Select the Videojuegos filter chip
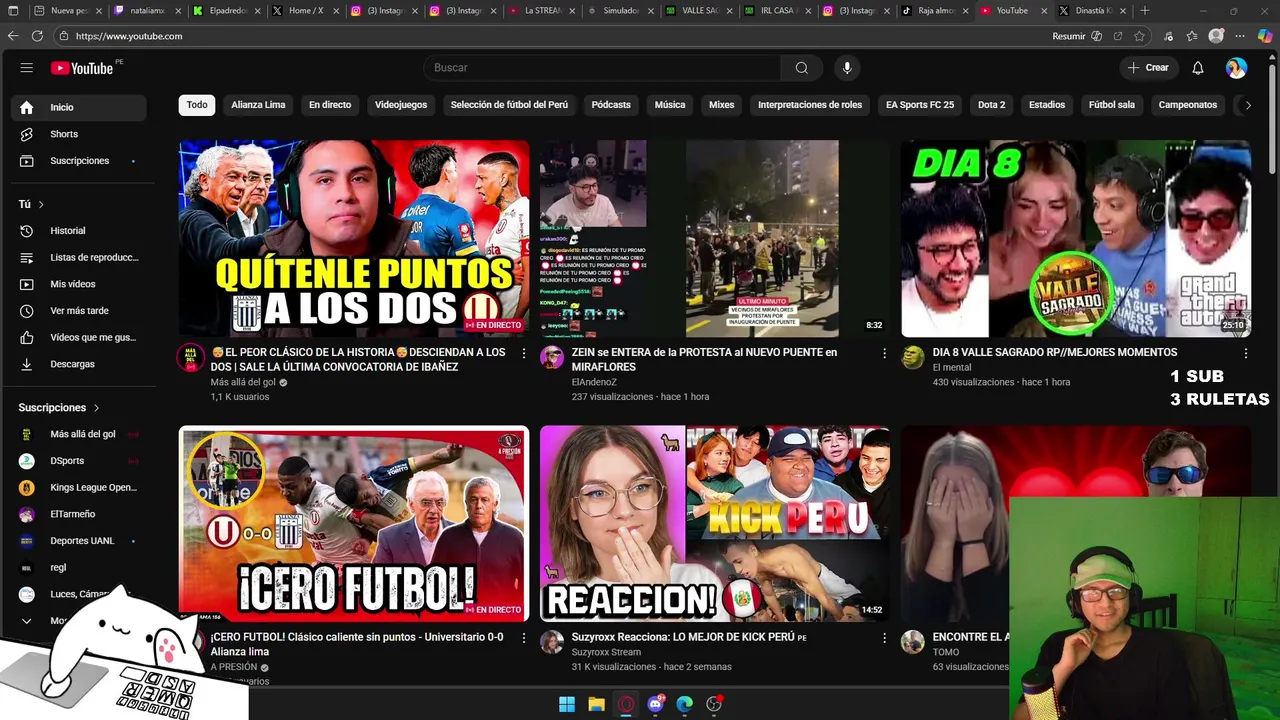Viewport: 1280px width, 720px height. click(x=401, y=105)
